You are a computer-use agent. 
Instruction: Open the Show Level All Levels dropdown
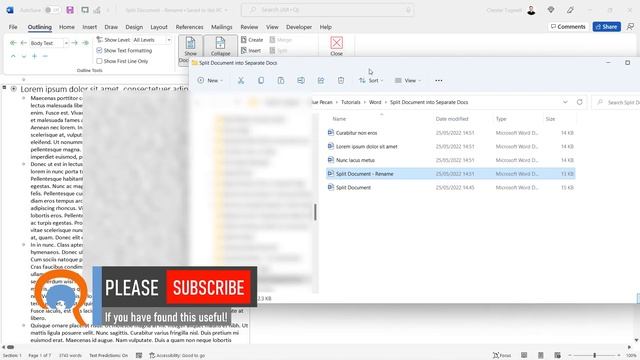tap(169, 40)
